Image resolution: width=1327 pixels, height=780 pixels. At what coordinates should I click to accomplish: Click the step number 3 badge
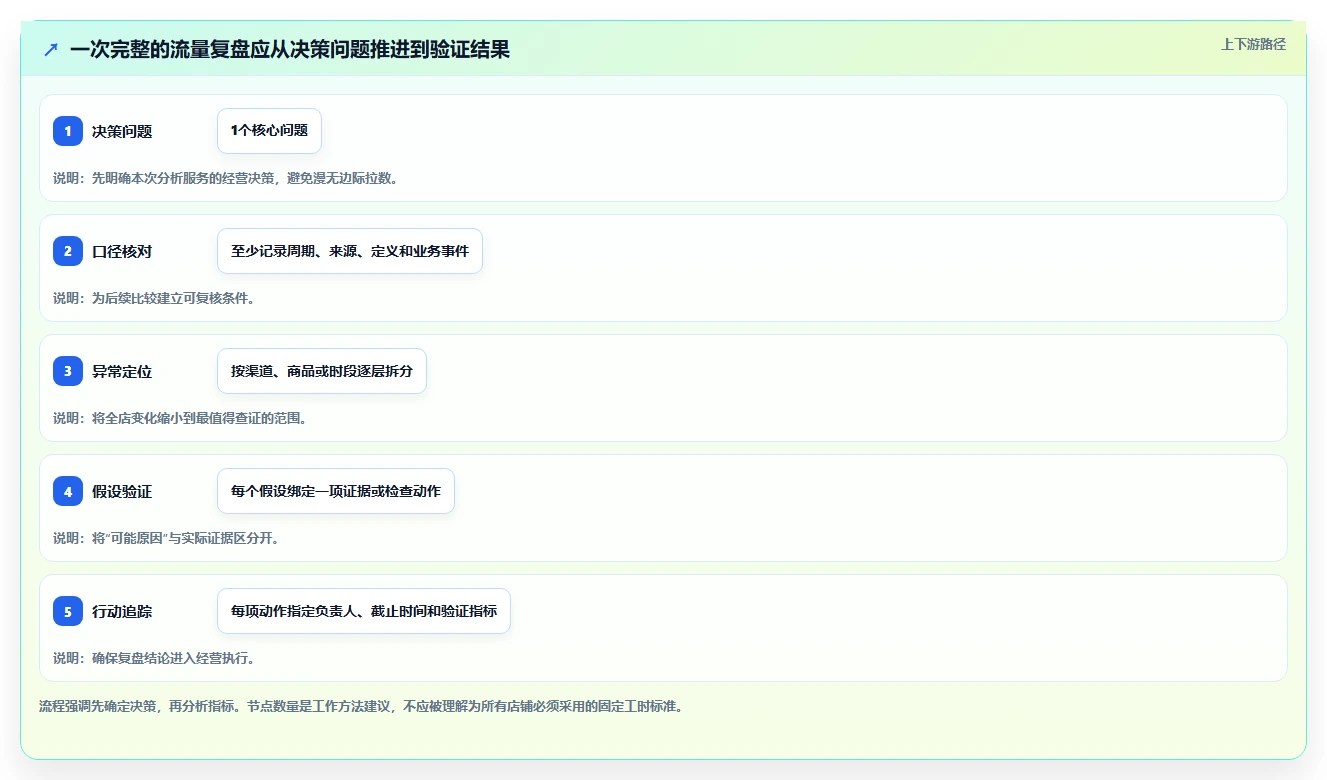68,371
